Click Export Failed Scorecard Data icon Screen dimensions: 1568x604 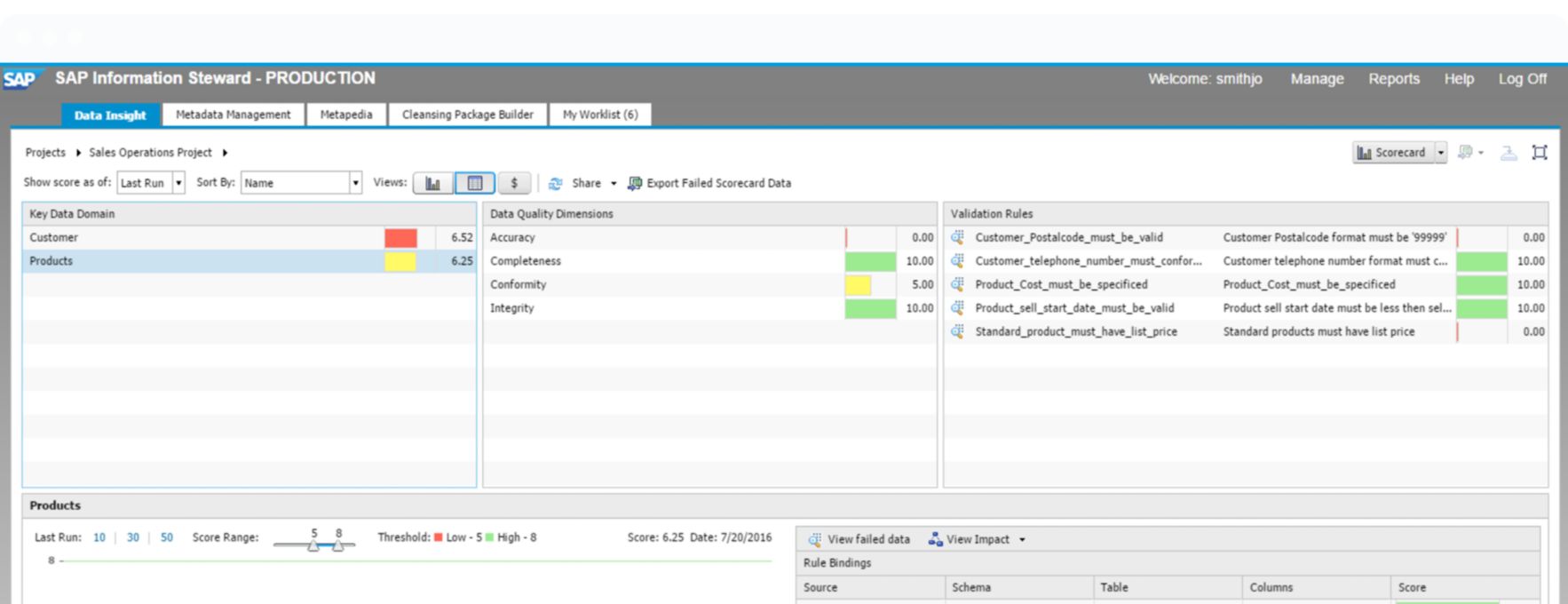[x=635, y=183]
